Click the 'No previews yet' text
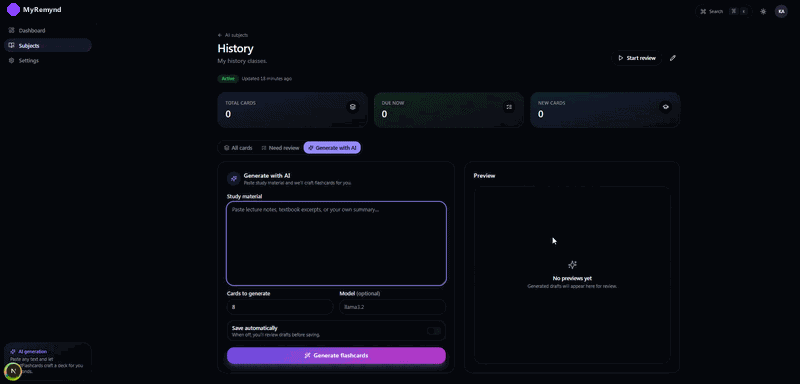The width and height of the screenshot is (800, 384). coord(572,278)
